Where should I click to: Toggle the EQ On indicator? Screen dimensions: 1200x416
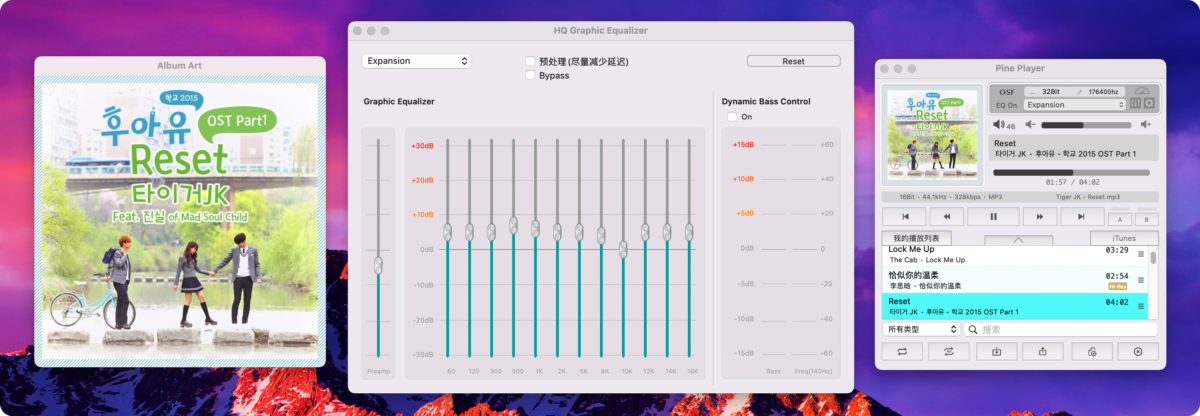point(1006,105)
